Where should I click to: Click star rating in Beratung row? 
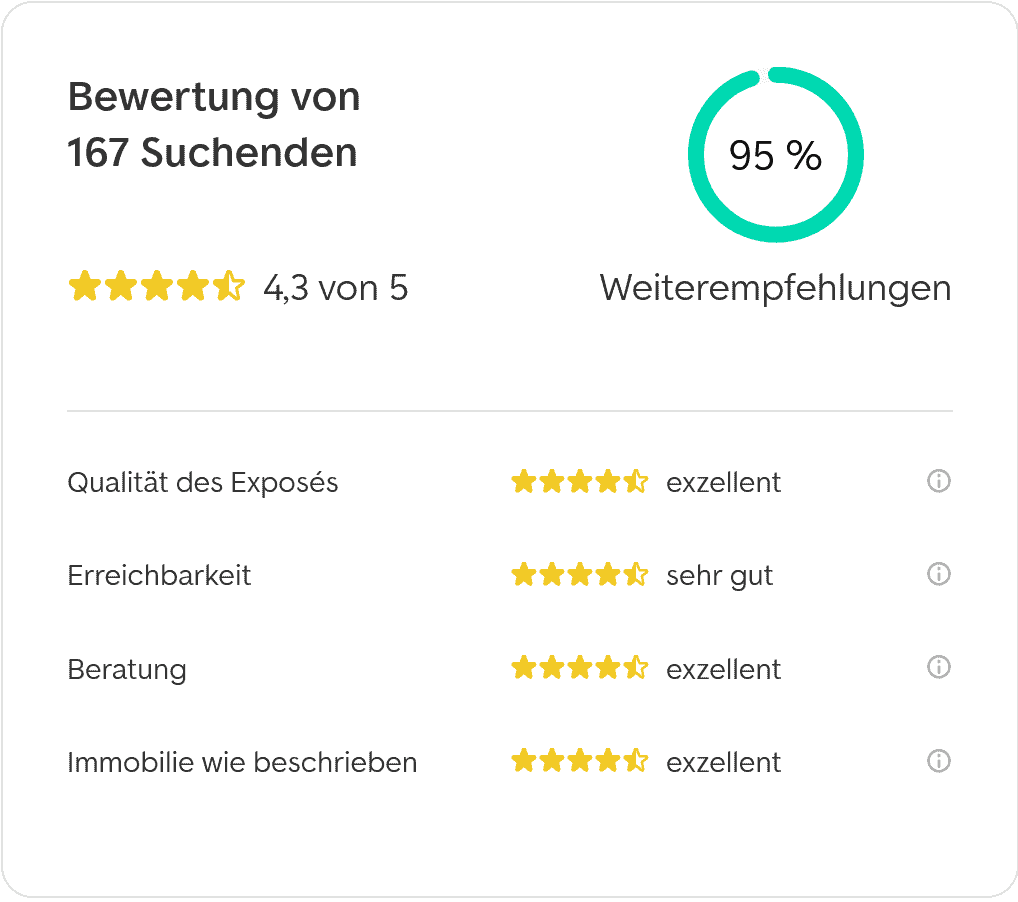click(x=580, y=668)
